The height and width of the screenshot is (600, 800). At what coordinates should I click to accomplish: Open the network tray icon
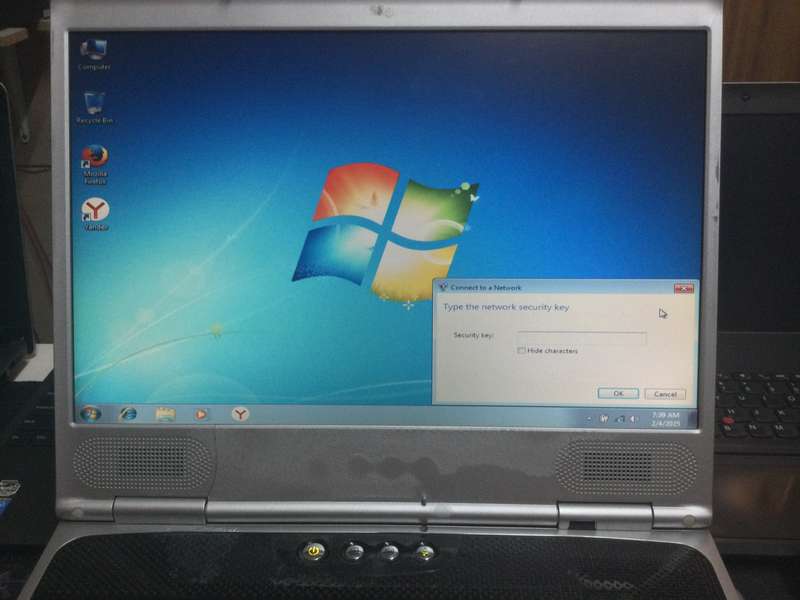[620, 419]
